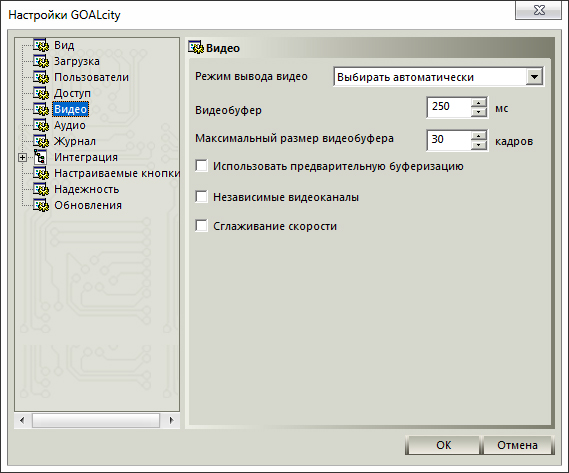Open the Загрузка settings section

[x=77, y=61]
